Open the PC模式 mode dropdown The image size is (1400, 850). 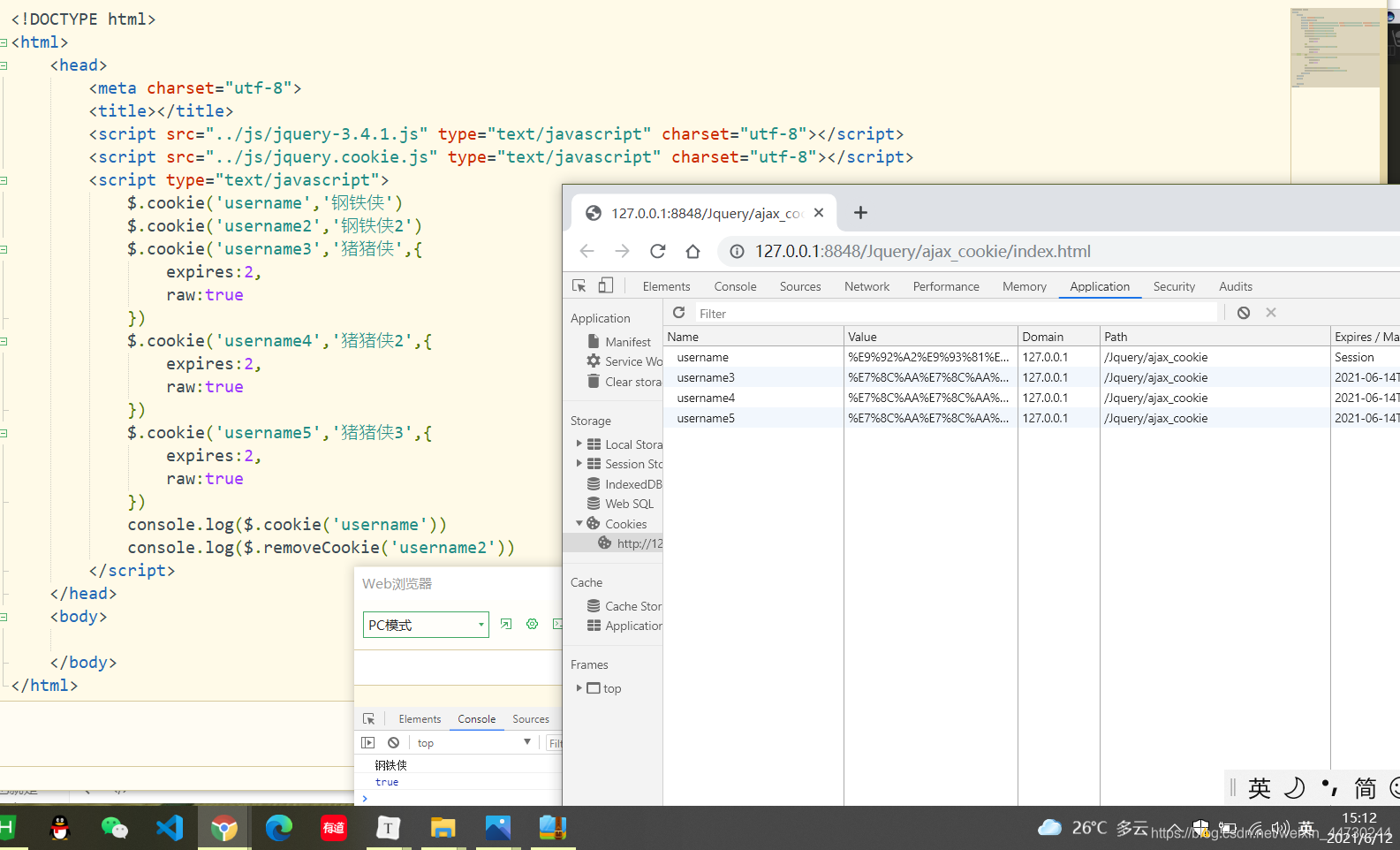(x=426, y=625)
